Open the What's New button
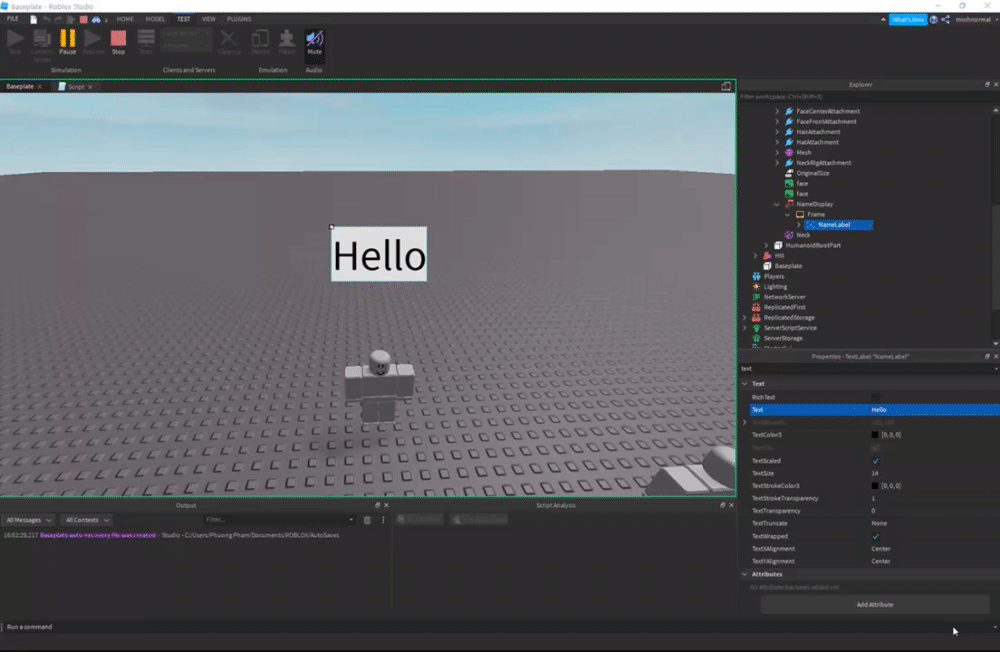1000x652 pixels. point(908,20)
